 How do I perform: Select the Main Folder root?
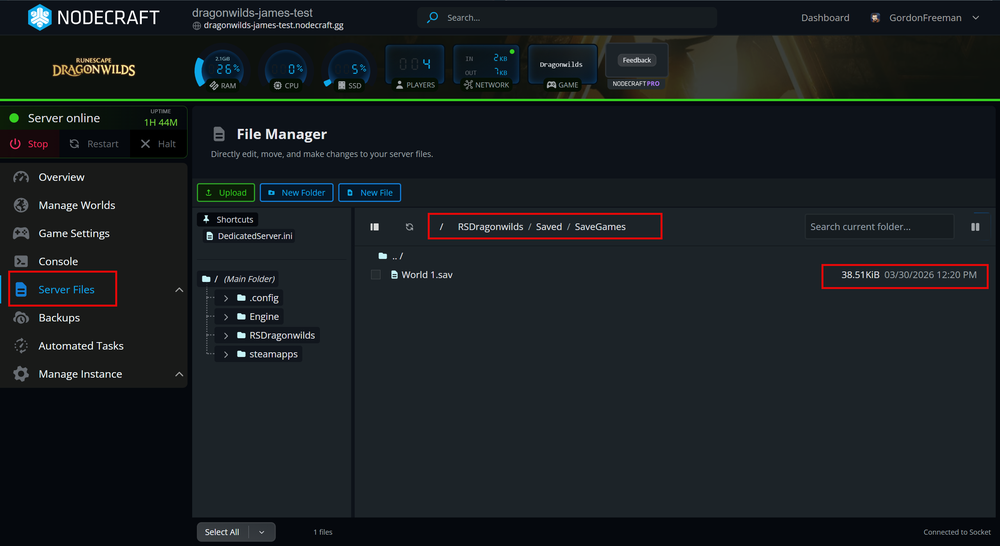[239, 279]
